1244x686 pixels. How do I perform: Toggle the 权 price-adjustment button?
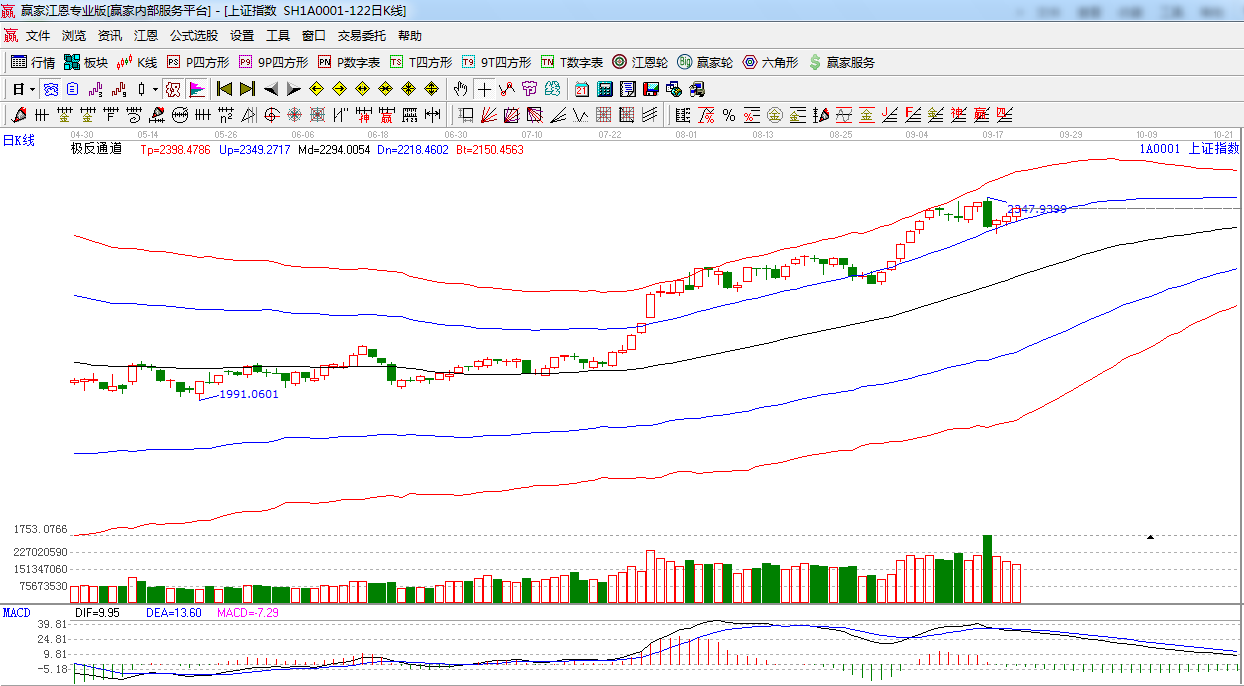pos(173,89)
